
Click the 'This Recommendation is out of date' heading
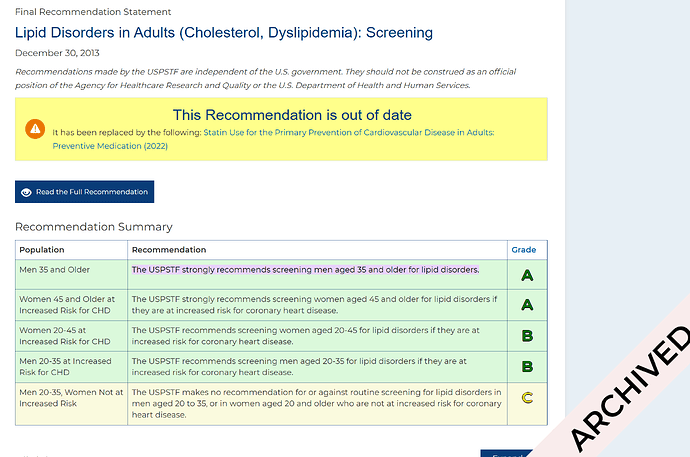click(281, 115)
